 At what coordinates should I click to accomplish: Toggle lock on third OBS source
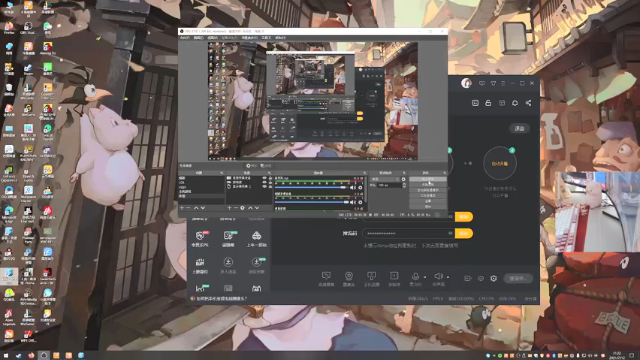point(271,187)
